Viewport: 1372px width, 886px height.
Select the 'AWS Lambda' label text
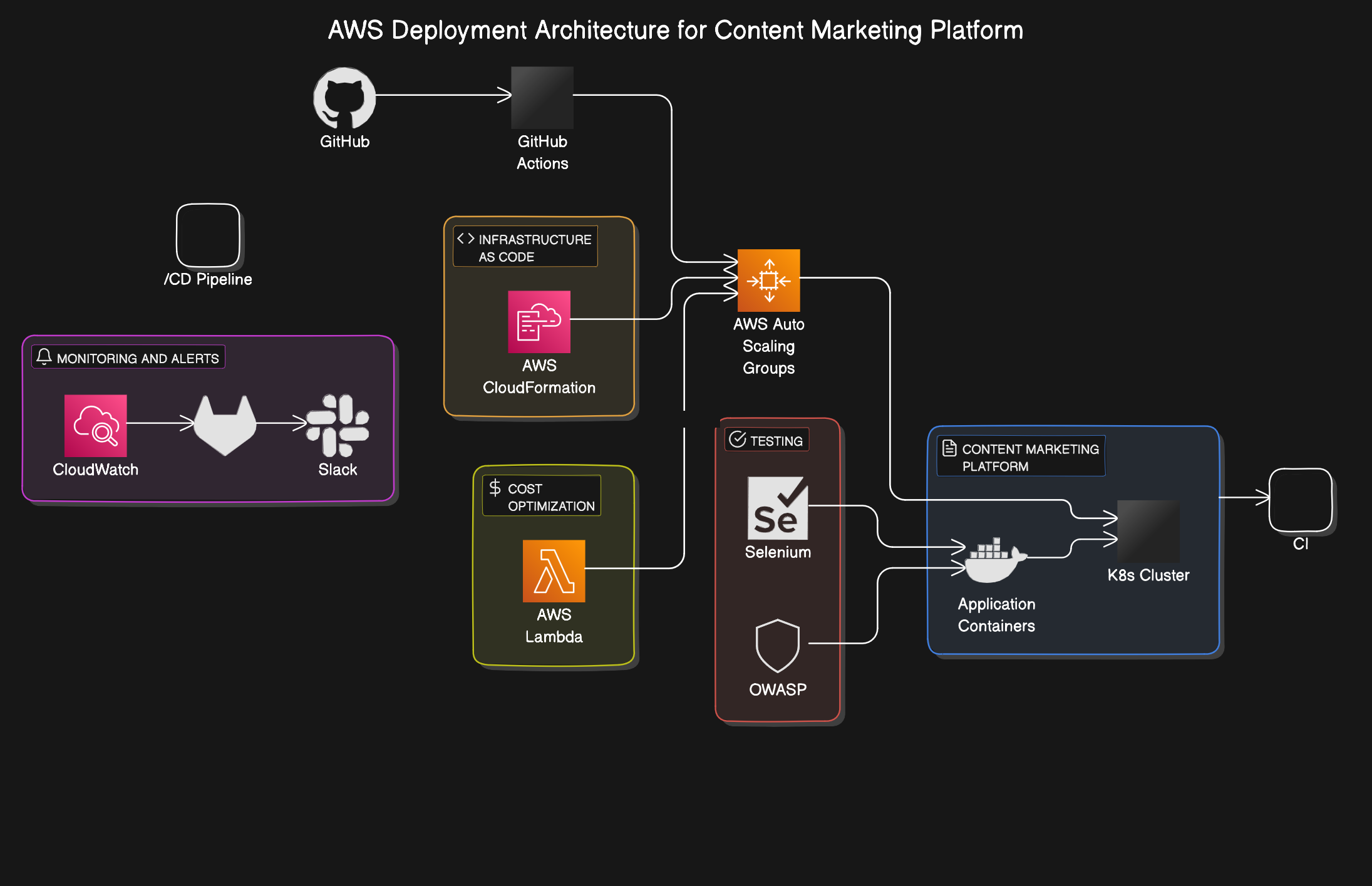pos(554,626)
